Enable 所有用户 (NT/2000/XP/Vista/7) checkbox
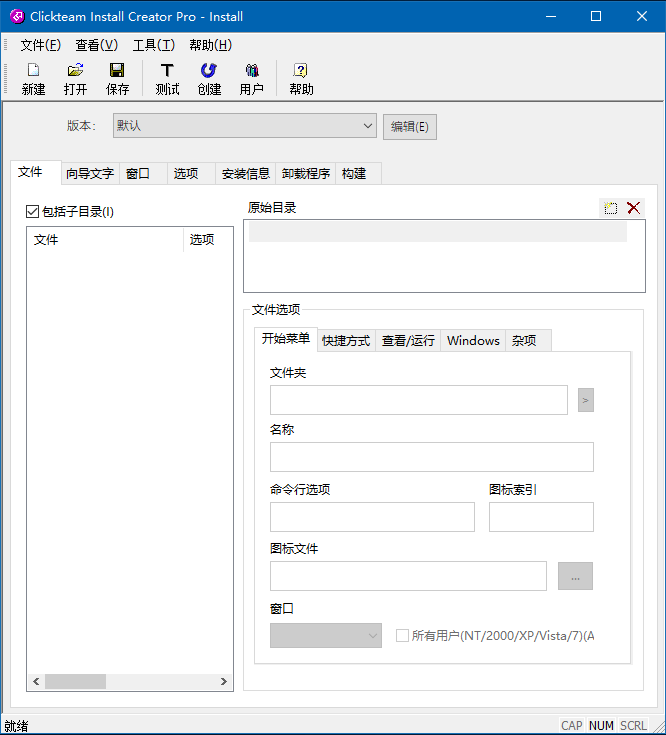The width and height of the screenshot is (666, 735). point(402,636)
